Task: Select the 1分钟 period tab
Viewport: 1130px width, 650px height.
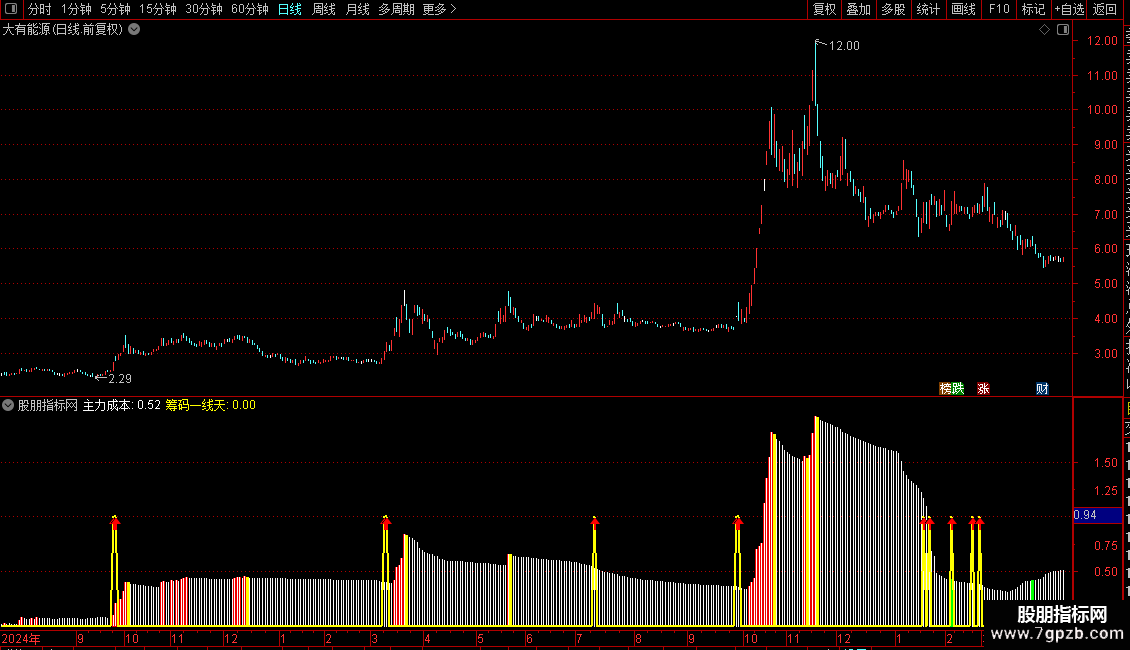Action: pos(76,9)
